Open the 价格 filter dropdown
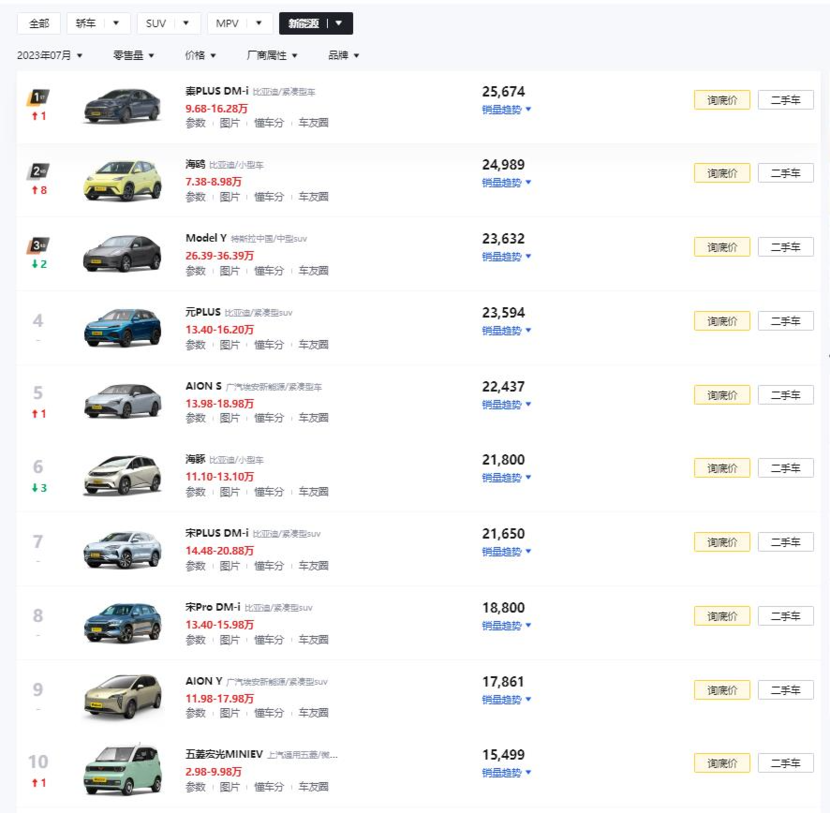 click(200, 55)
